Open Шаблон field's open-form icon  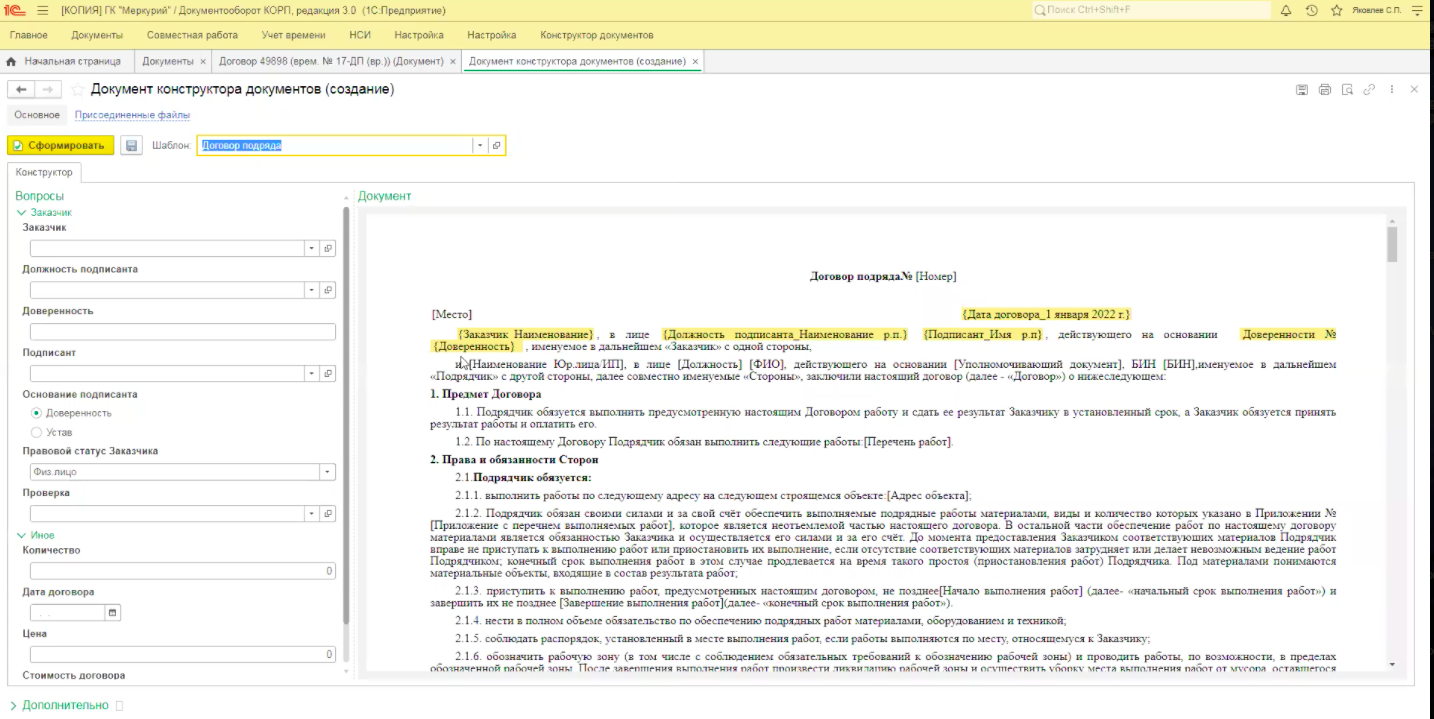click(x=496, y=145)
